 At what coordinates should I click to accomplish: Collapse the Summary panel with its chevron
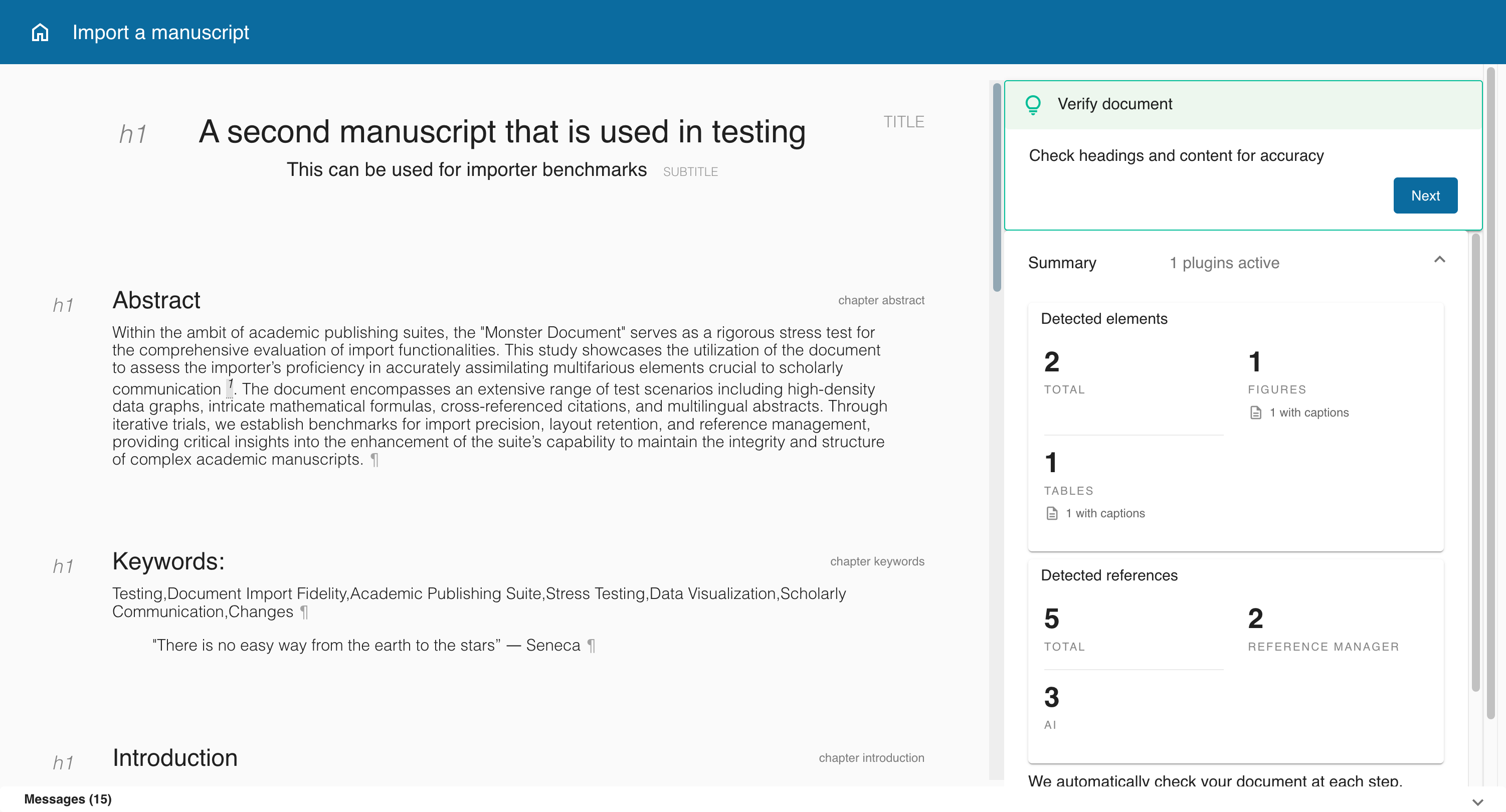pyautogui.click(x=1440, y=260)
